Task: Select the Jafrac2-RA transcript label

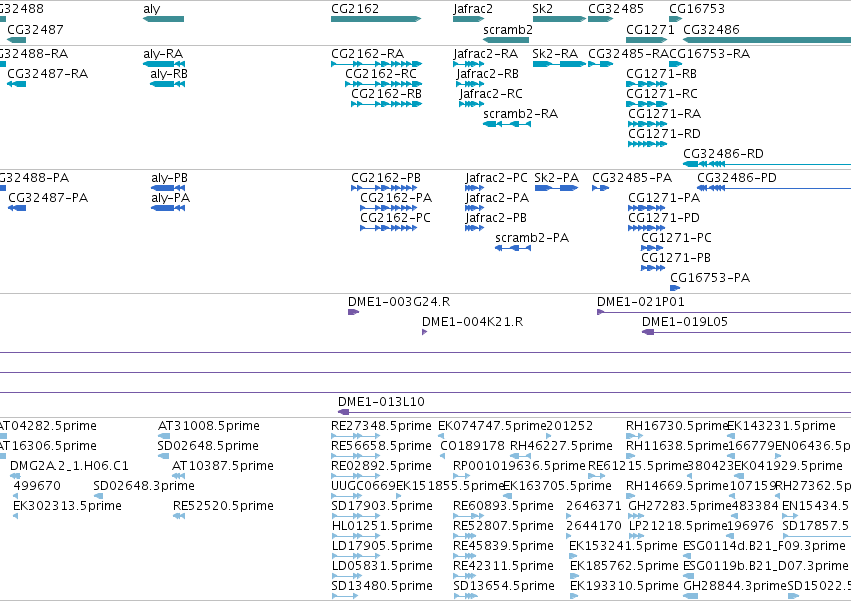Action: (x=486, y=54)
